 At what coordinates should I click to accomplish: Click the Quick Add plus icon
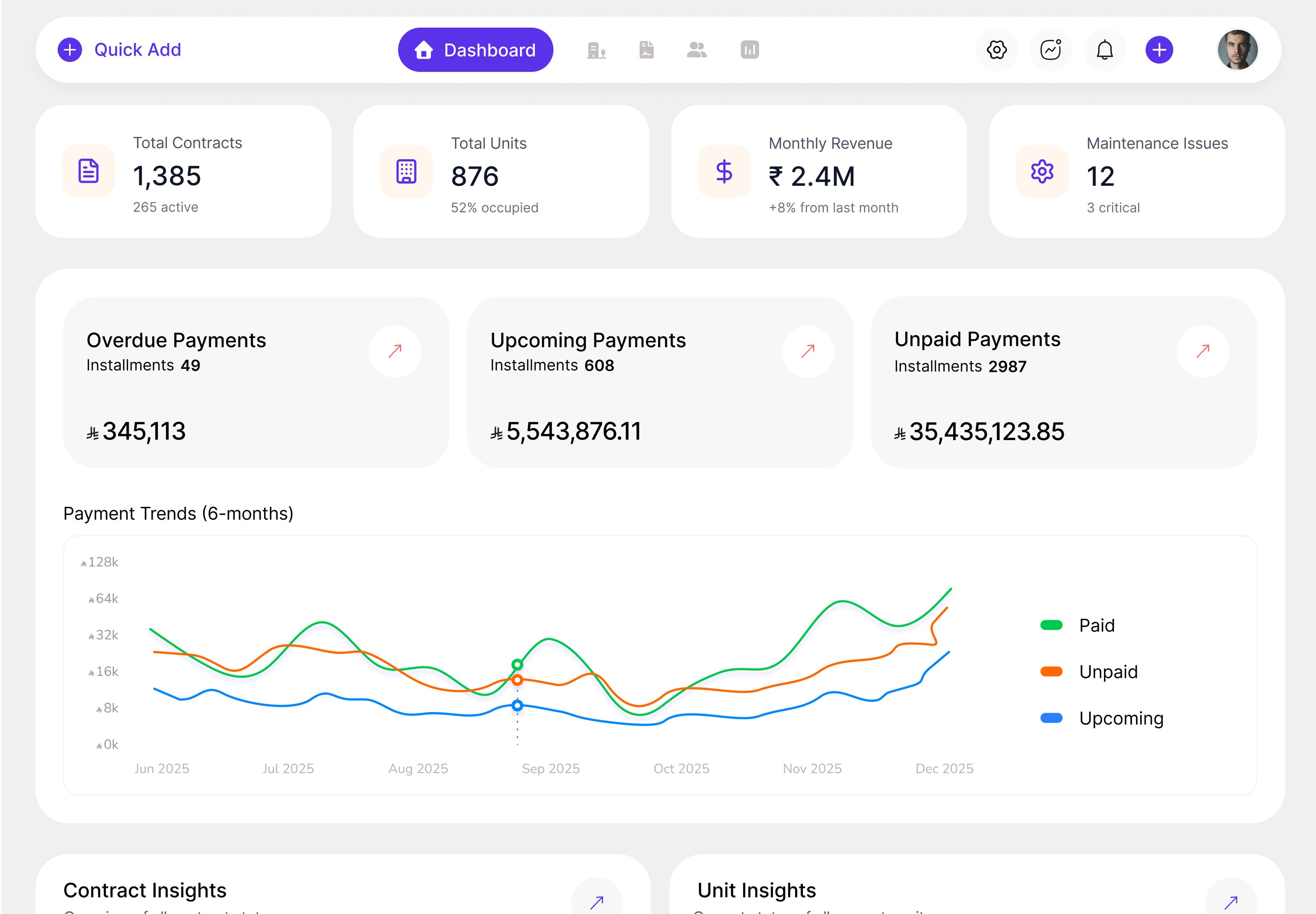70,50
